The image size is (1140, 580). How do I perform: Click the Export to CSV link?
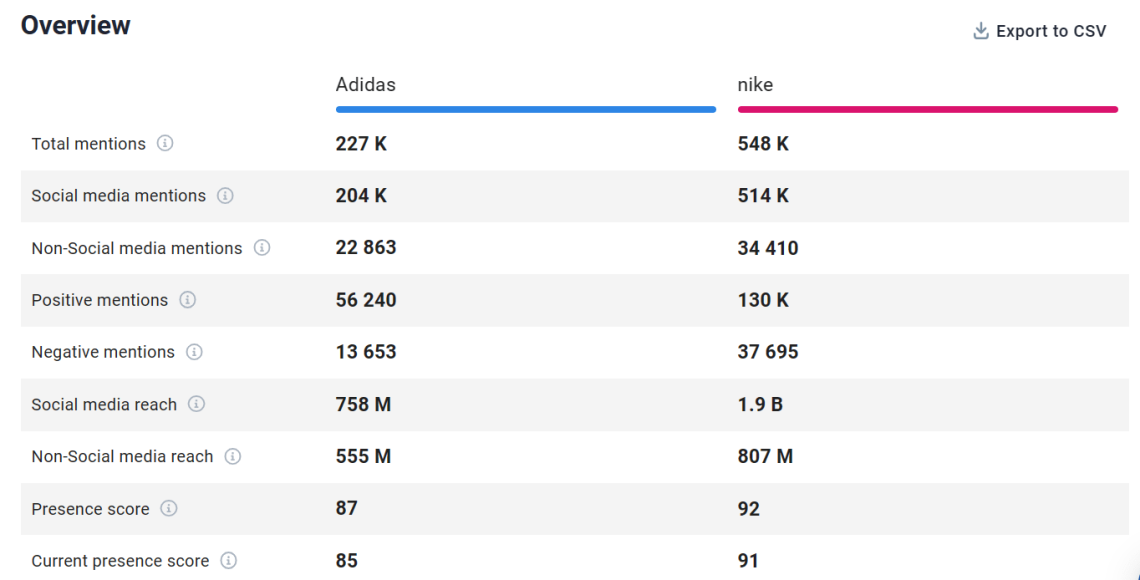click(1050, 31)
